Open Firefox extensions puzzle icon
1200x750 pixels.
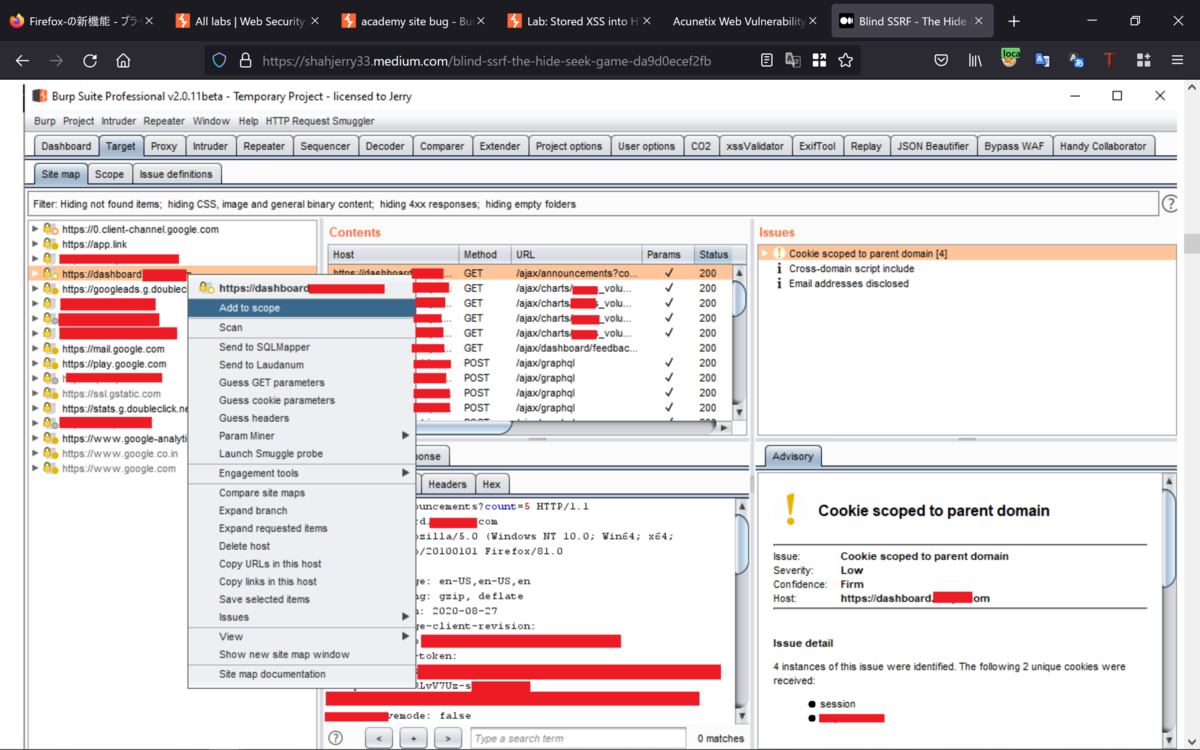(1143, 61)
